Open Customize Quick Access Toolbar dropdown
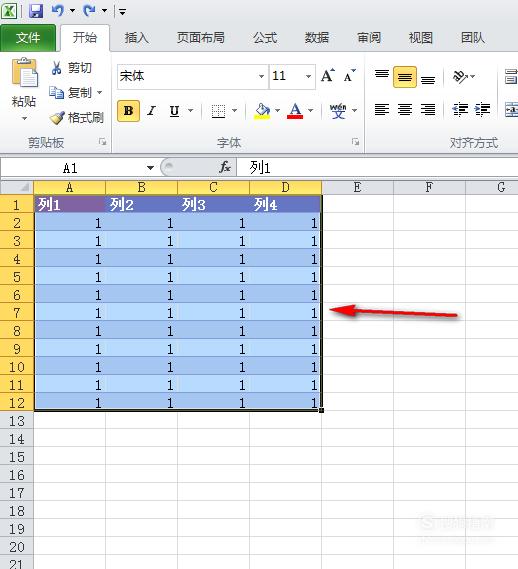 (x=122, y=12)
